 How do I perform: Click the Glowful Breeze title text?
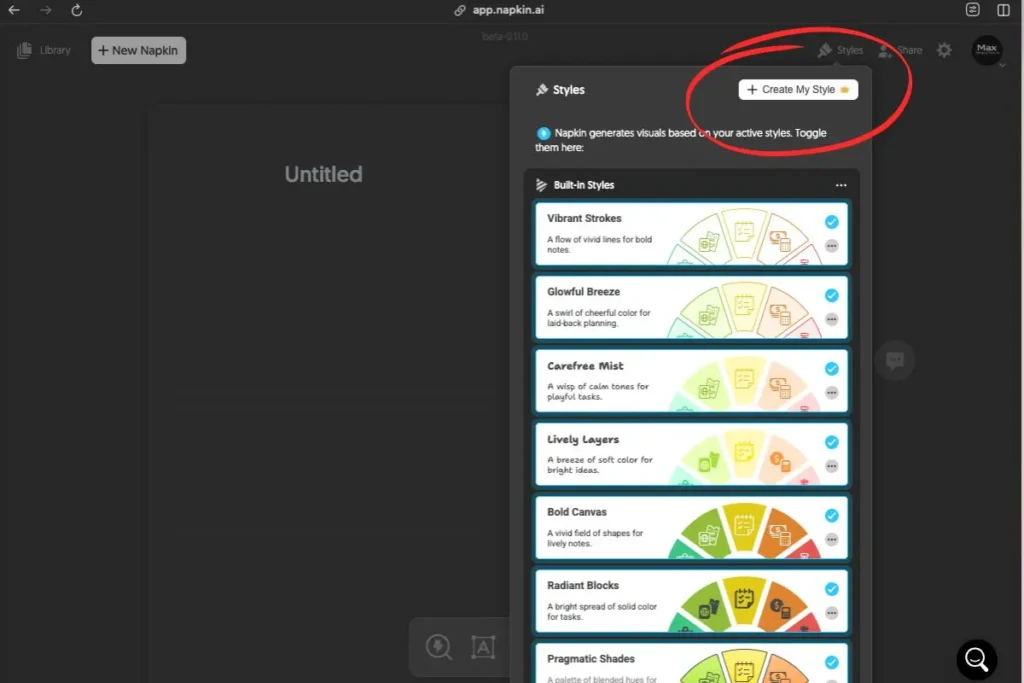(x=584, y=292)
